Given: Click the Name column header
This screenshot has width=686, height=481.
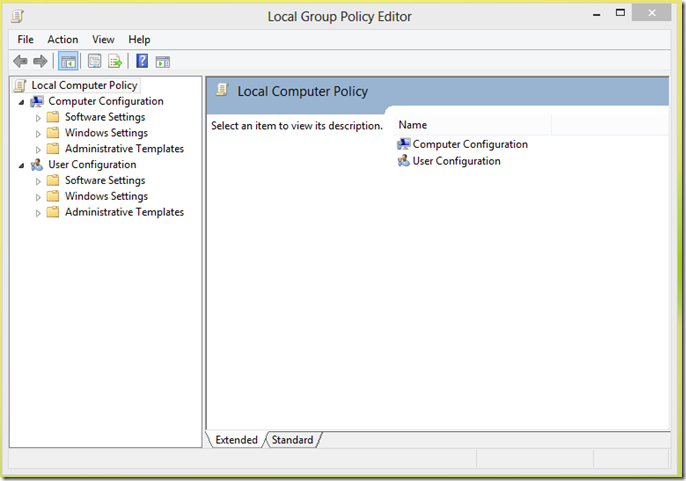Looking at the screenshot, I should coord(472,125).
